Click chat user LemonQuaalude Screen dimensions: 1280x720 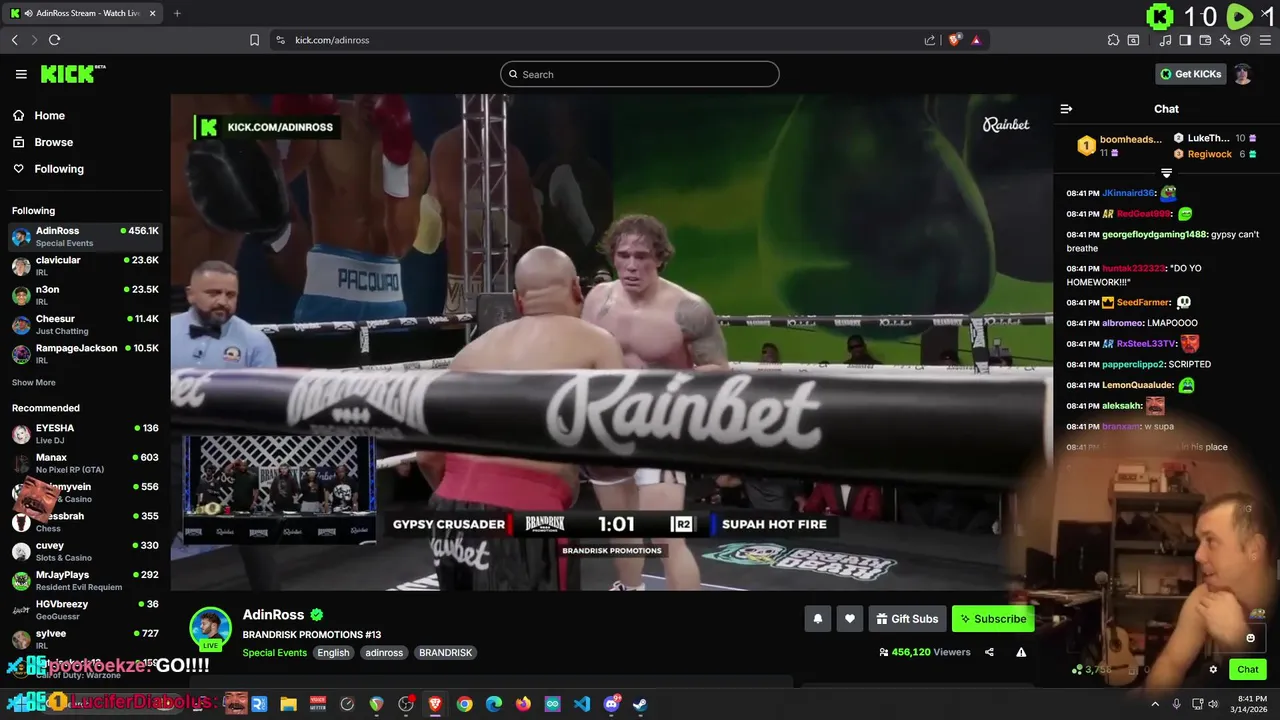click(1138, 385)
